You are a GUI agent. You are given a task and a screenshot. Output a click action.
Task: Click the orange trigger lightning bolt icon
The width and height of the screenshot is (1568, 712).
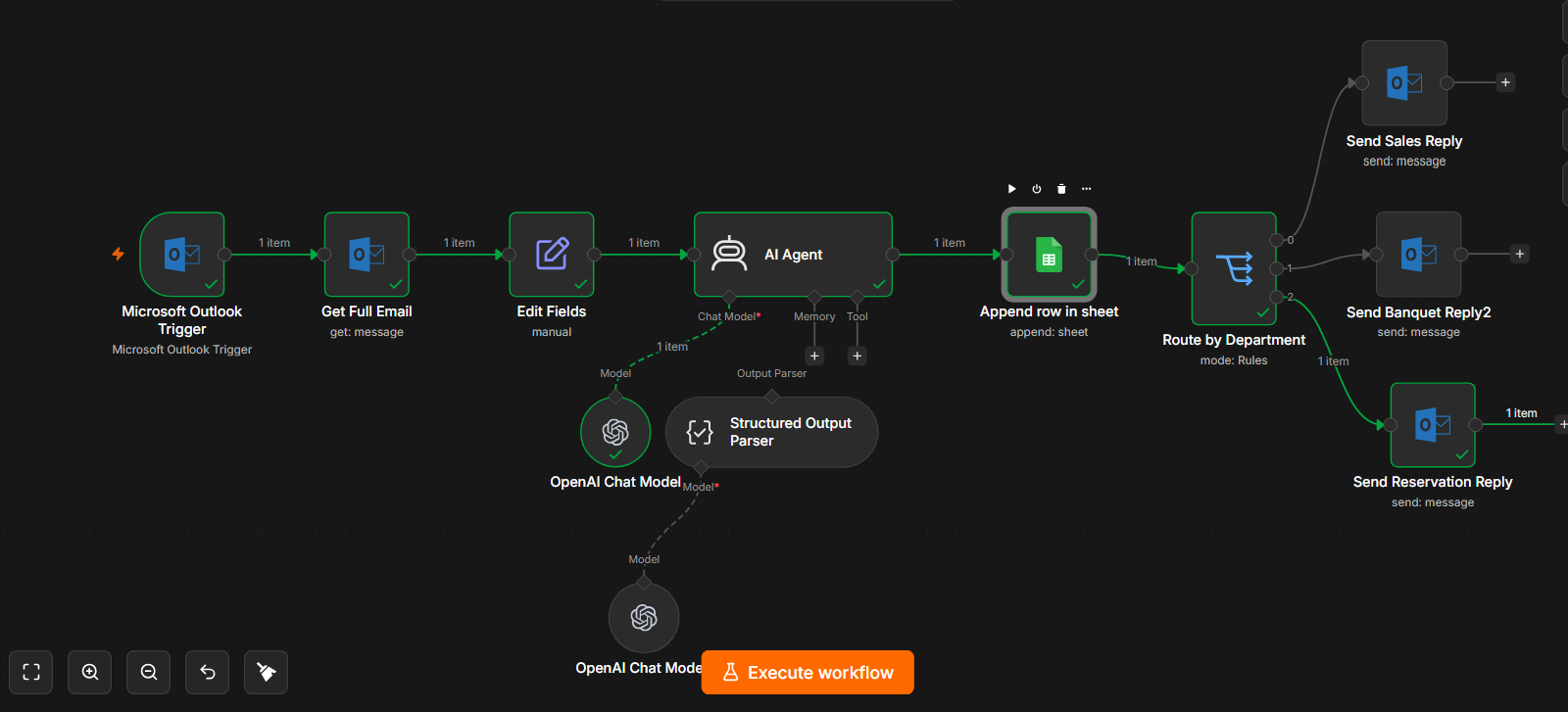[118, 255]
